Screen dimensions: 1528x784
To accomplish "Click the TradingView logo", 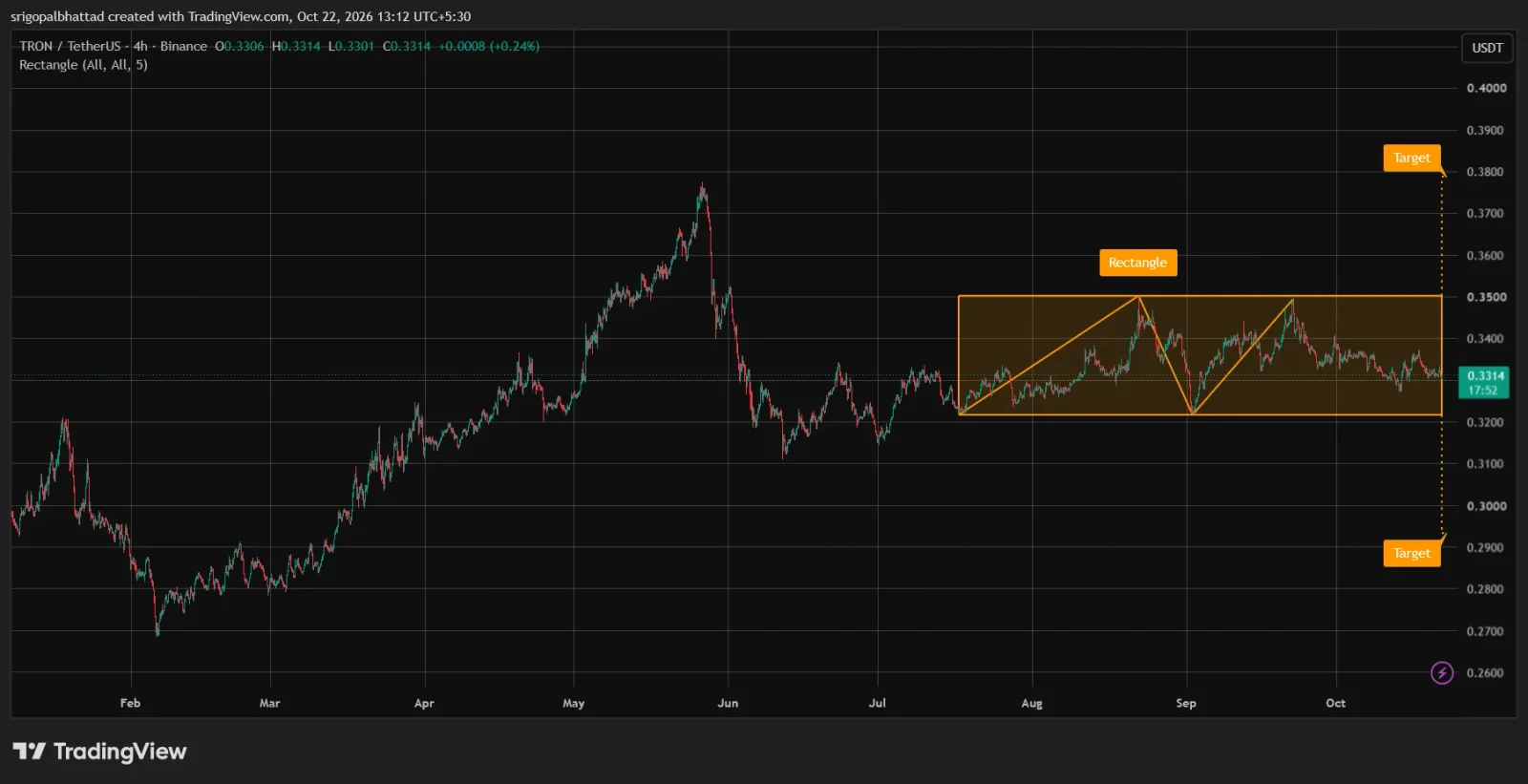I will pyautogui.click(x=99, y=752).
